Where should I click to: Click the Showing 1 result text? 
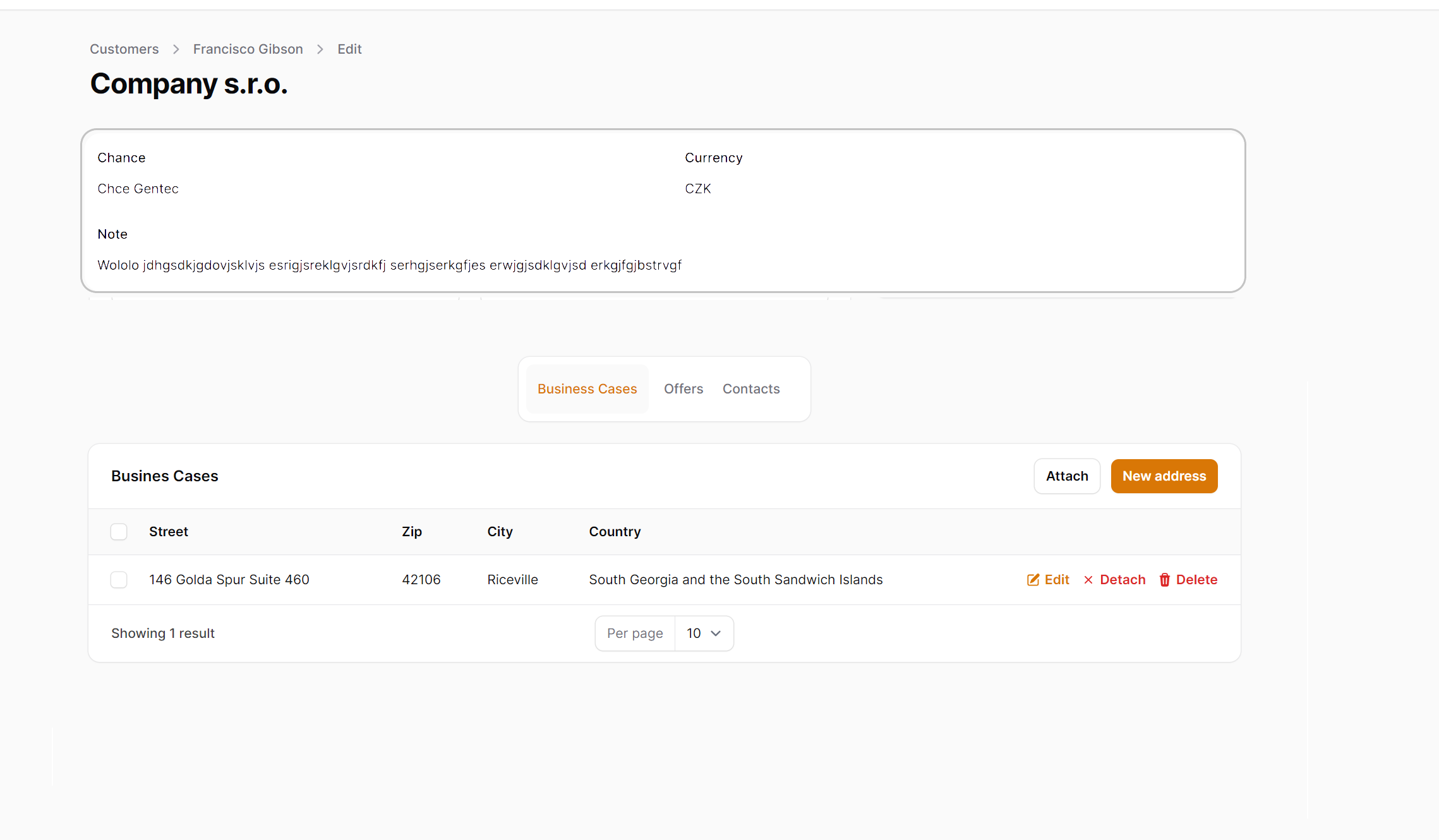coord(163,633)
